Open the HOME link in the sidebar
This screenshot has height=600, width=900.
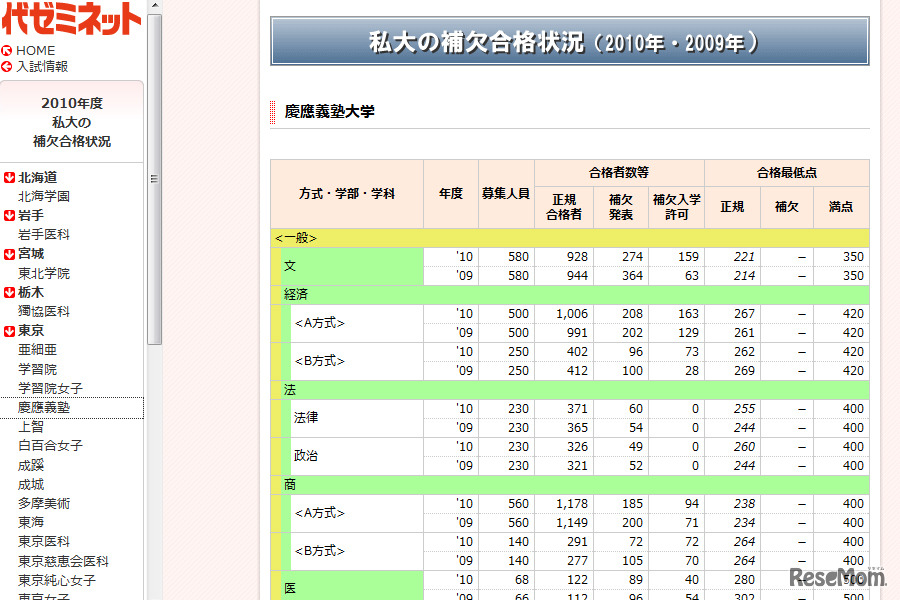(x=36, y=51)
